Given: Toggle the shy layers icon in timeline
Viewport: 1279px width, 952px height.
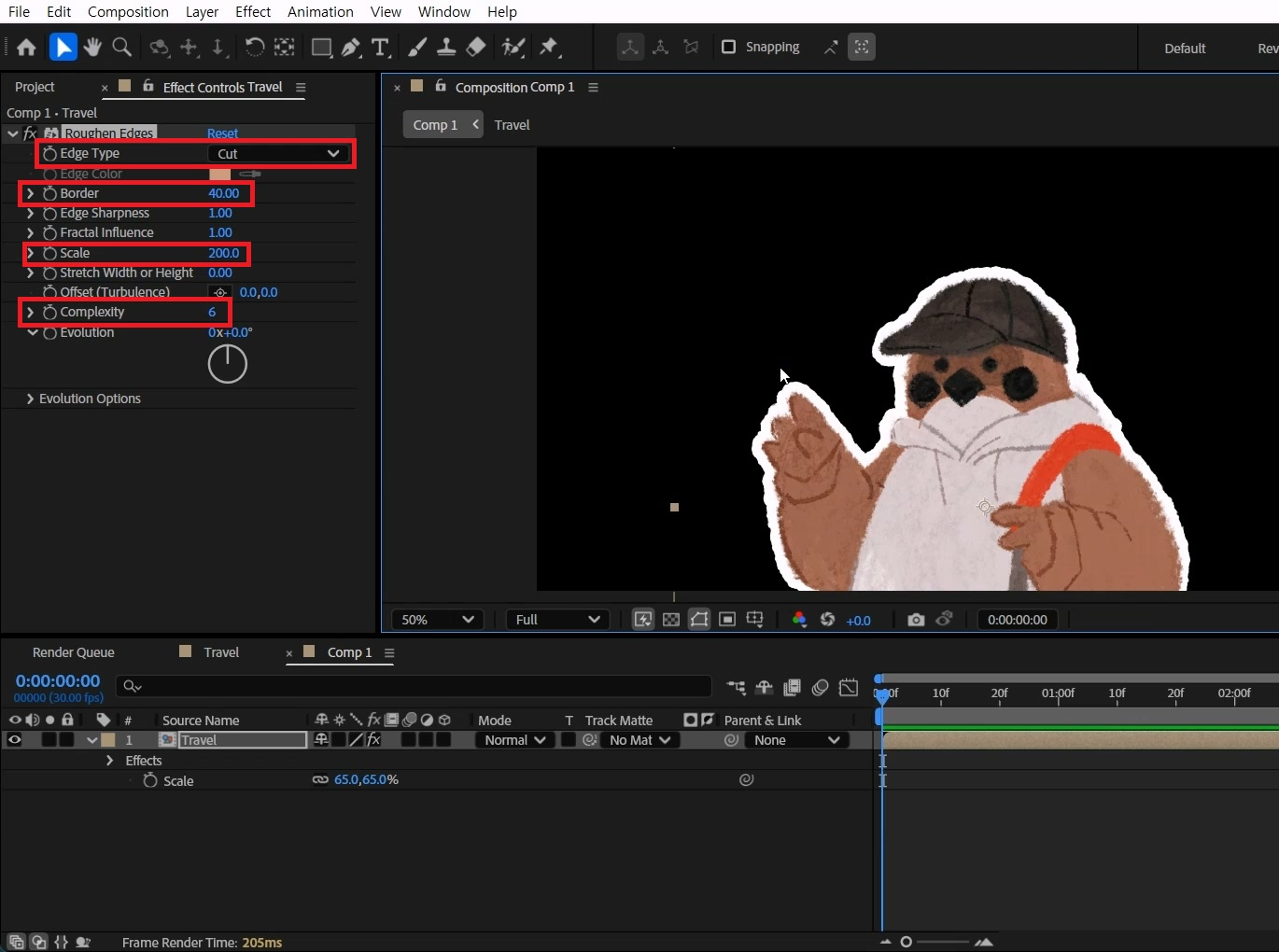Looking at the screenshot, I should [x=764, y=688].
